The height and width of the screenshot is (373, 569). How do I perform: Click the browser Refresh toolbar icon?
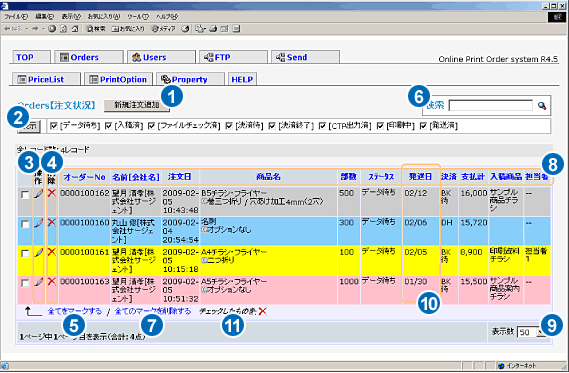click(x=64, y=29)
